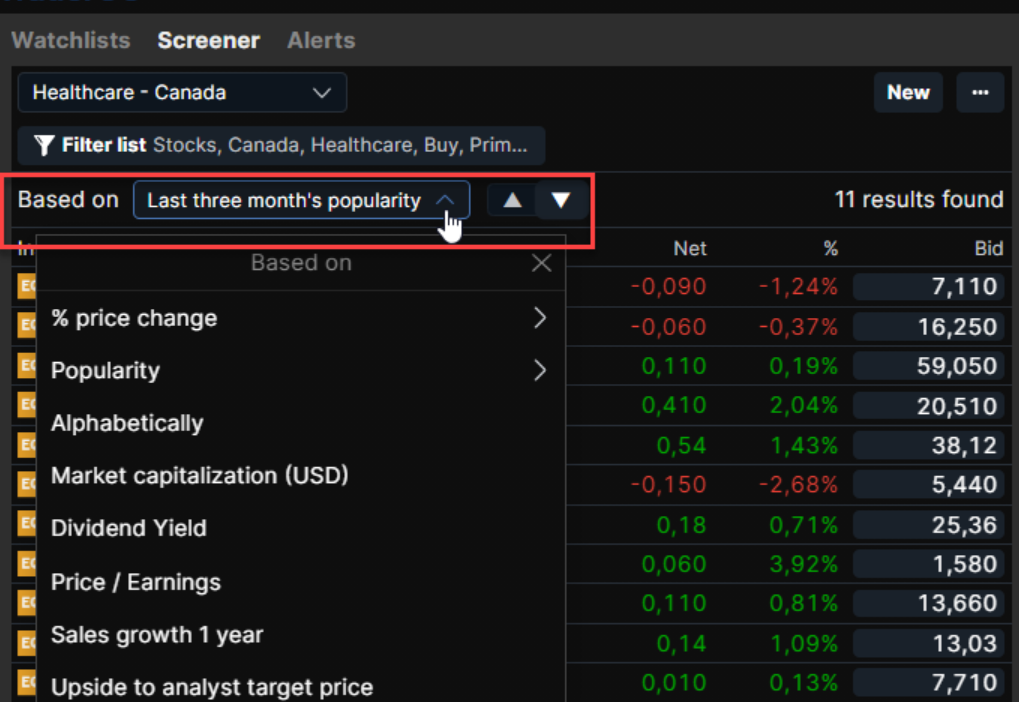The image size is (1019, 702).
Task: Open the three-dots more options menu
Action: [x=980, y=93]
